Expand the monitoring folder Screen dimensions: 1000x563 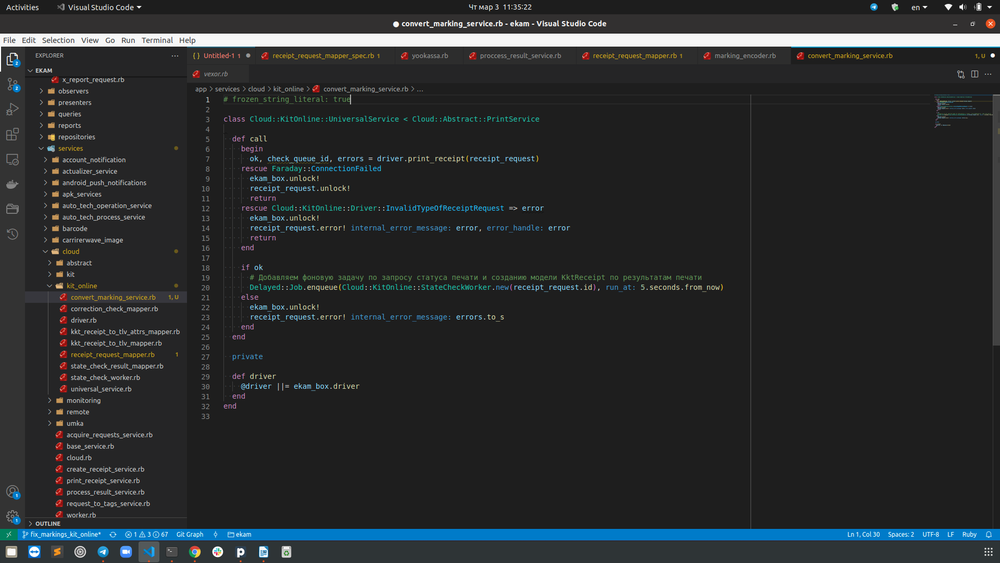(83, 400)
